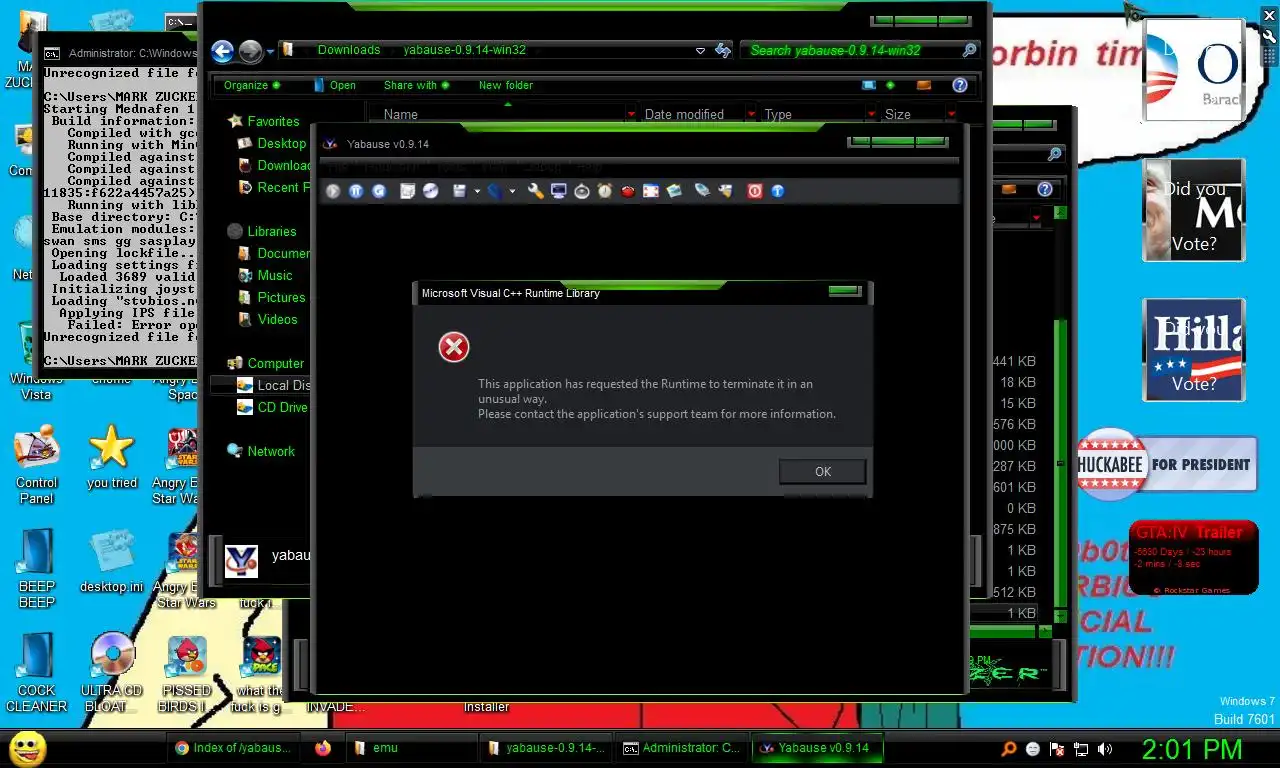Viewport: 1280px width, 768px height.
Task: Click the smiley Start button
Action: (27, 748)
